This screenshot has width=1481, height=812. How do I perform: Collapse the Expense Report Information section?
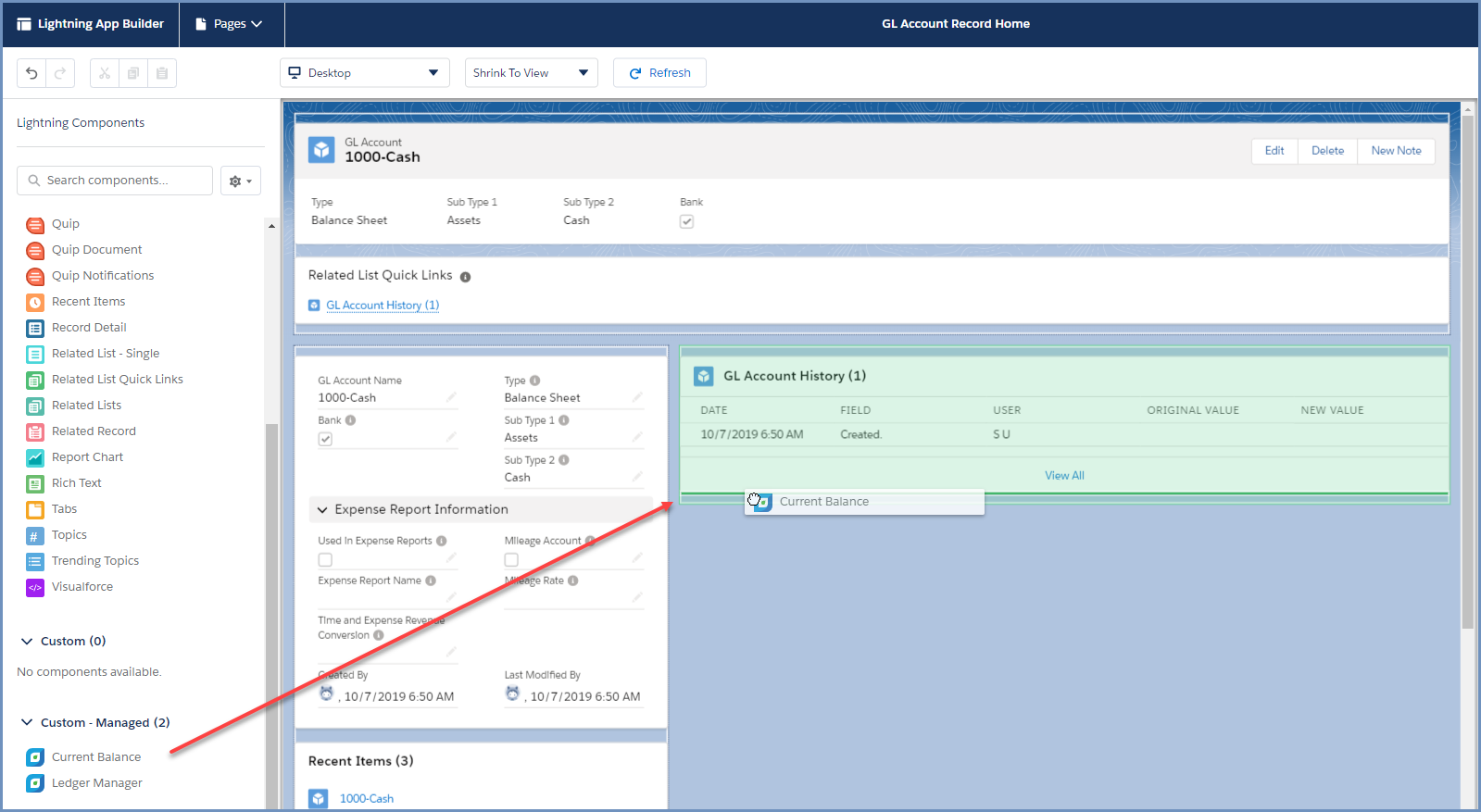tap(322, 509)
